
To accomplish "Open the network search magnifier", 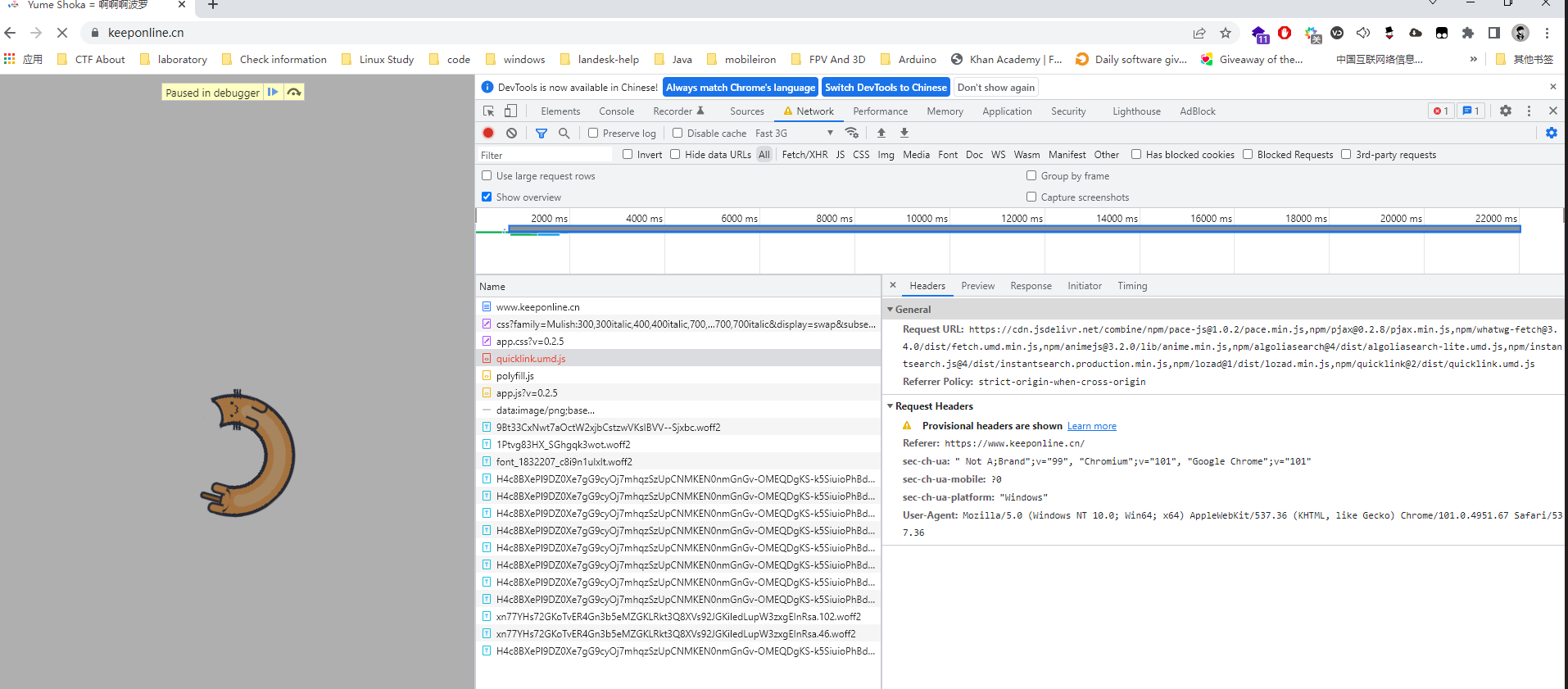I will coord(564,133).
